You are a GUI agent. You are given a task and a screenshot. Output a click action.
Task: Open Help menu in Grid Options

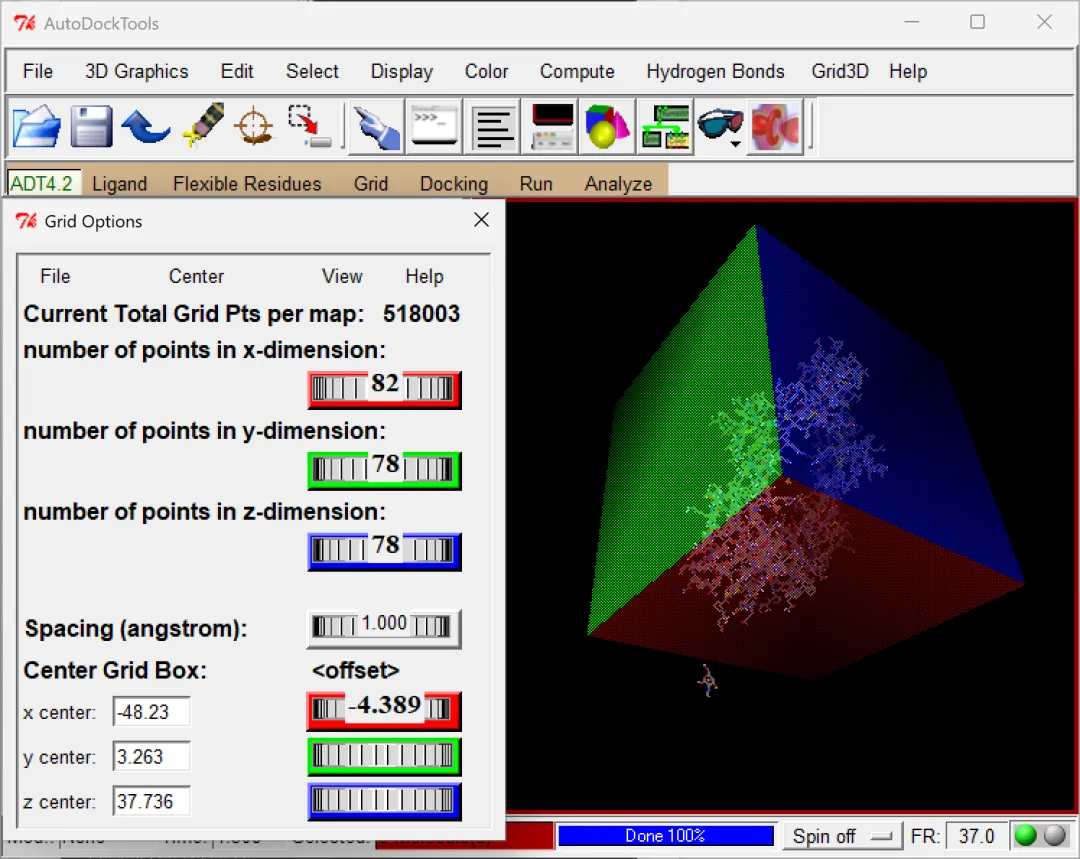424,276
